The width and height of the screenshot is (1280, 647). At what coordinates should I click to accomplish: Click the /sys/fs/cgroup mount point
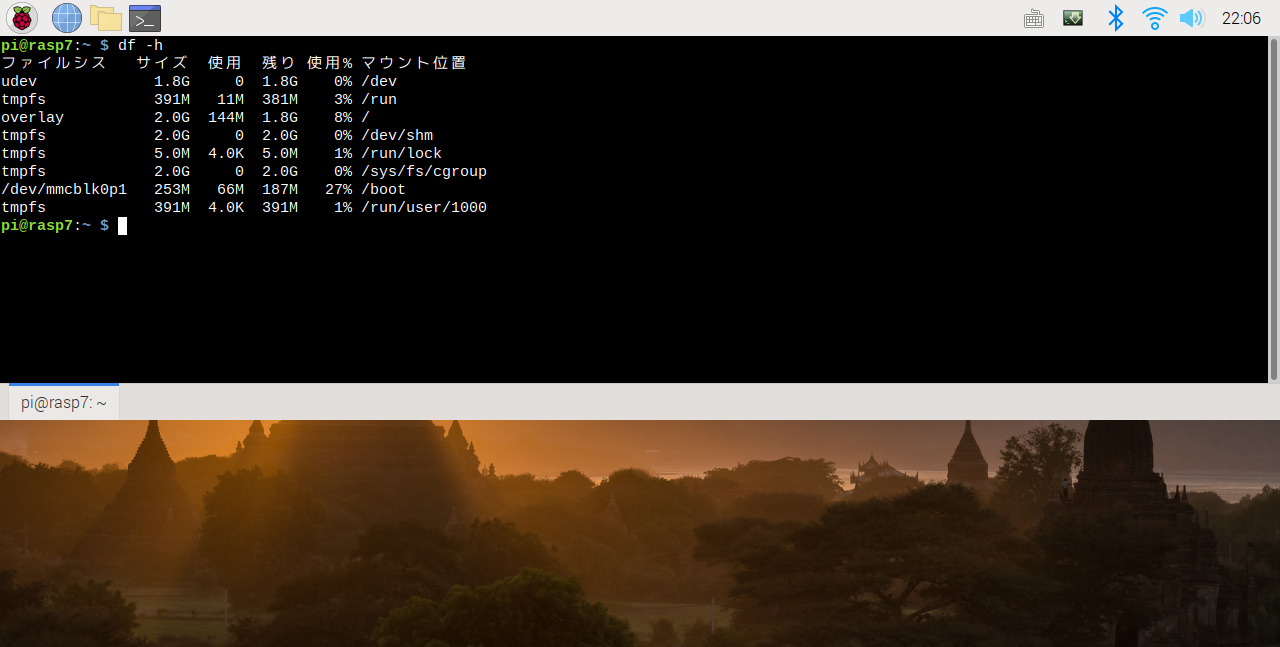(424, 171)
